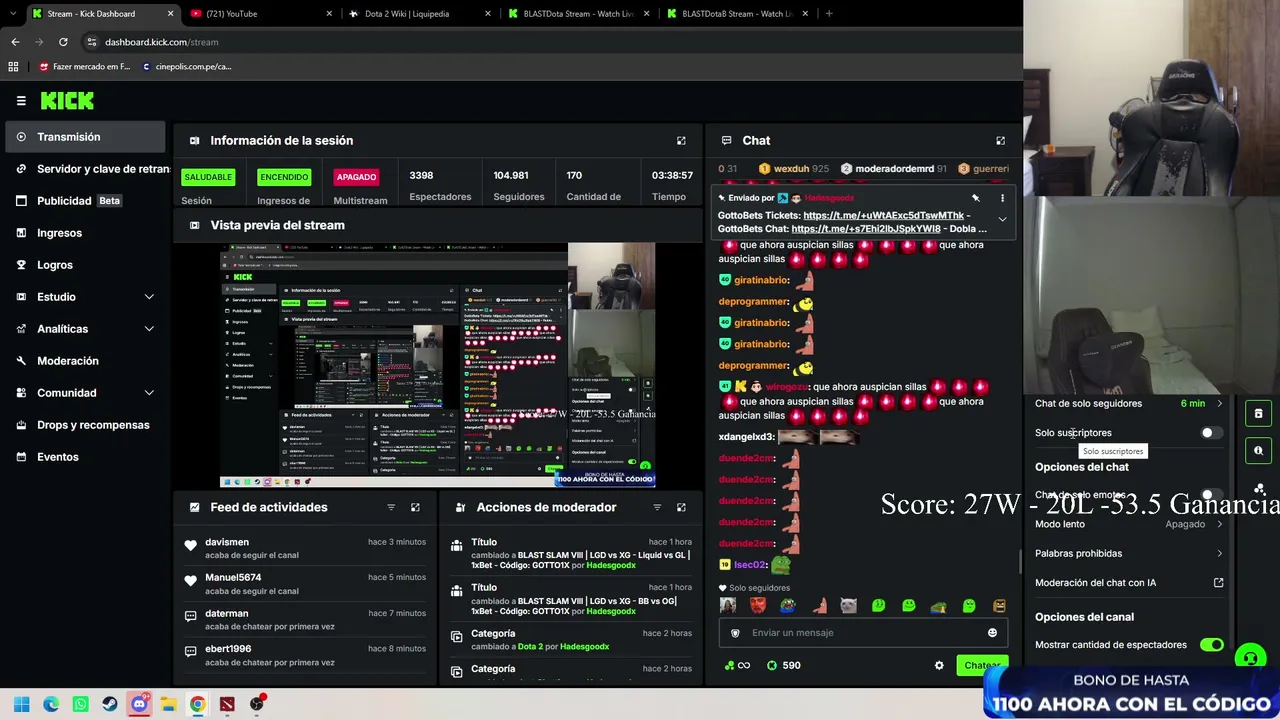Open the GottoBets Tickets Telegram link
The height and width of the screenshot is (720, 1280).
[x=884, y=215]
